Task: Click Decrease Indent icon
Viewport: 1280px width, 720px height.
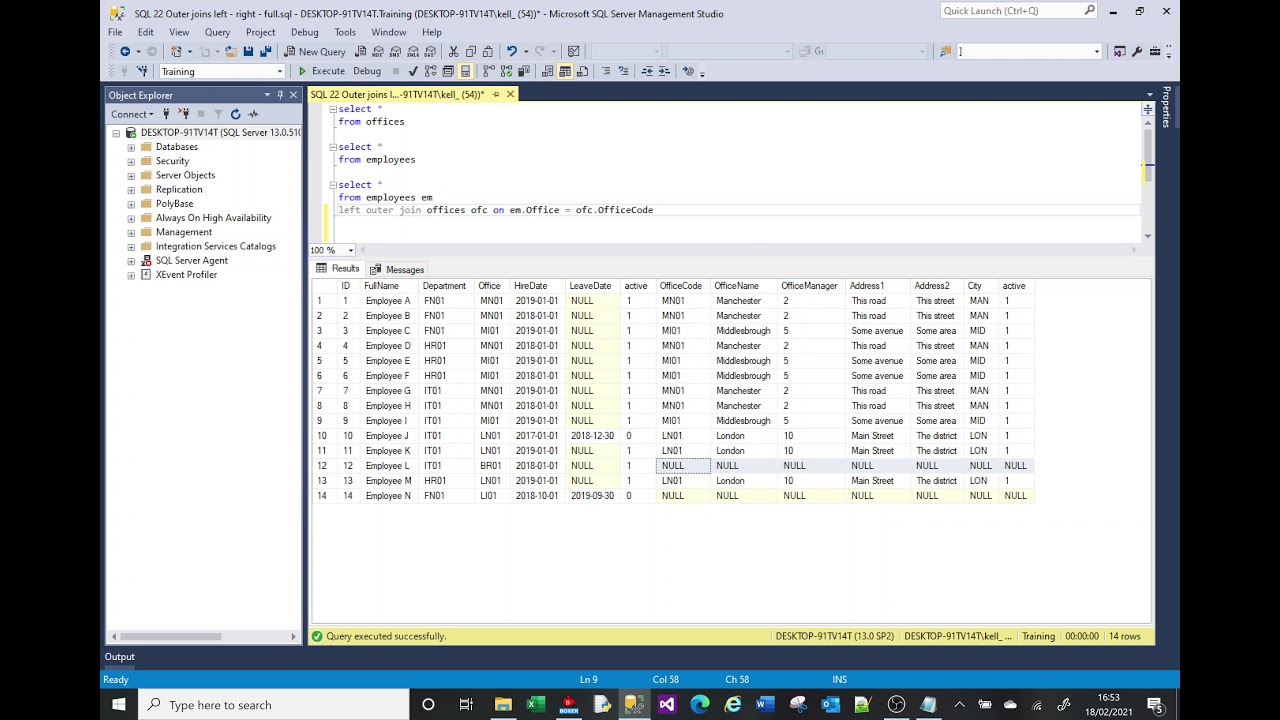Action: click(647, 71)
